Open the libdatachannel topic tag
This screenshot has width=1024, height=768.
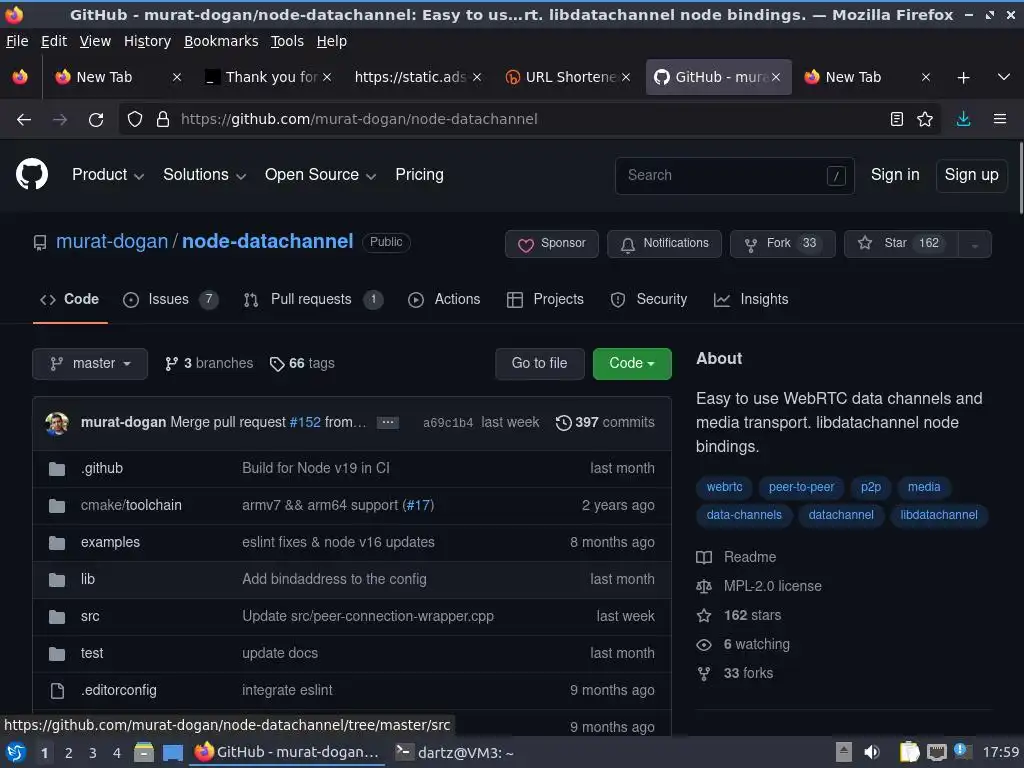938,515
